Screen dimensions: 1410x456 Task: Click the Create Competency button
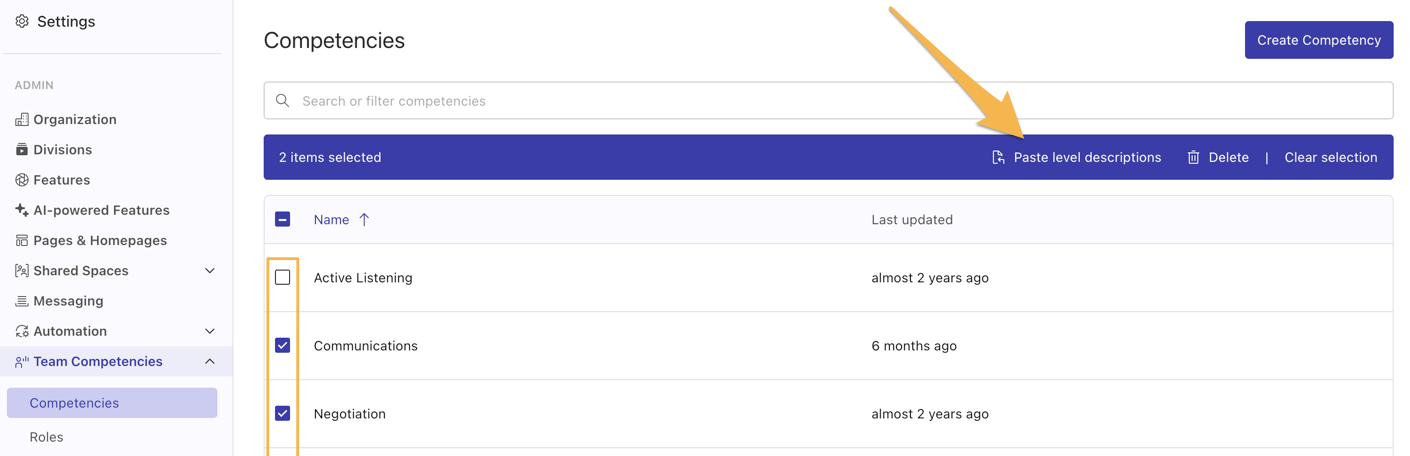pyautogui.click(x=1318, y=40)
